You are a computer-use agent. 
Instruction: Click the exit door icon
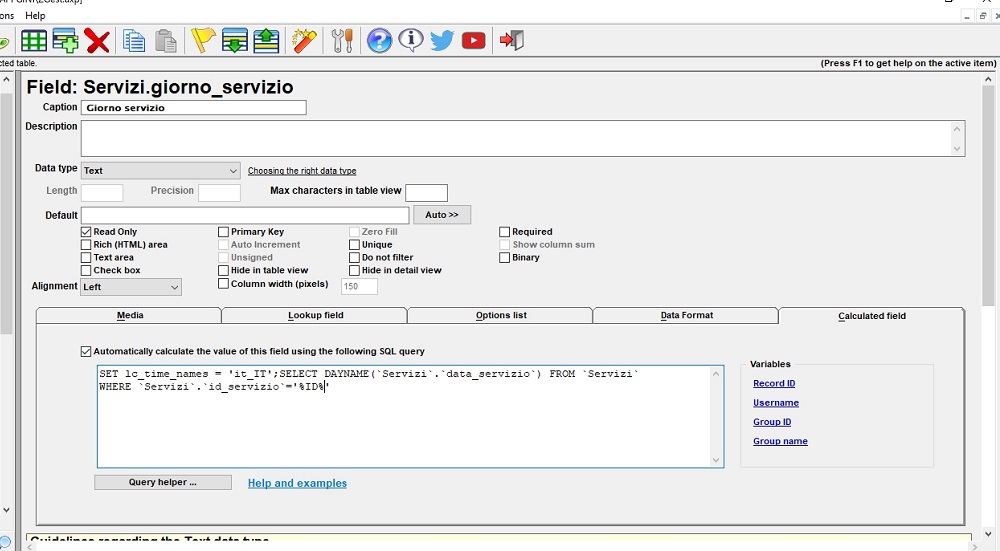click(511, 41)
